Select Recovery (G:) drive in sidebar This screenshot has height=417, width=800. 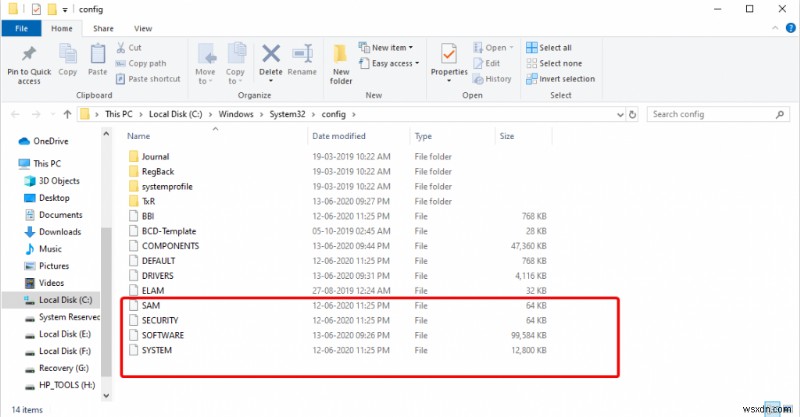[x=57, y=368]
